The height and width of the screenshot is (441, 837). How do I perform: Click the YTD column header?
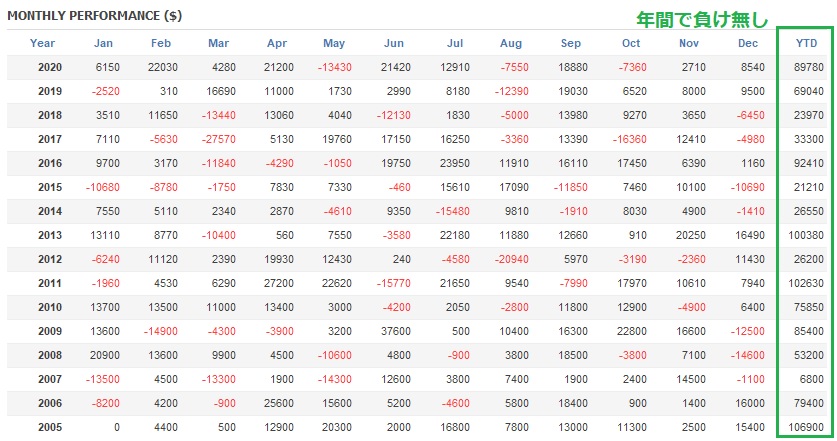tap(805, 43)
